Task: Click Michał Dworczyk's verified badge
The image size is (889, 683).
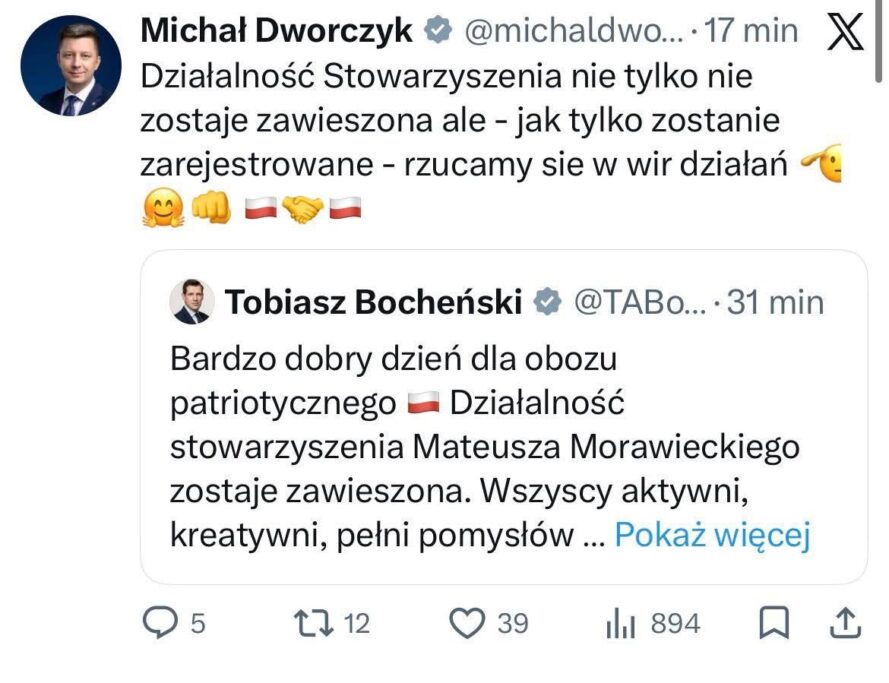Action: tap(436, 32)
